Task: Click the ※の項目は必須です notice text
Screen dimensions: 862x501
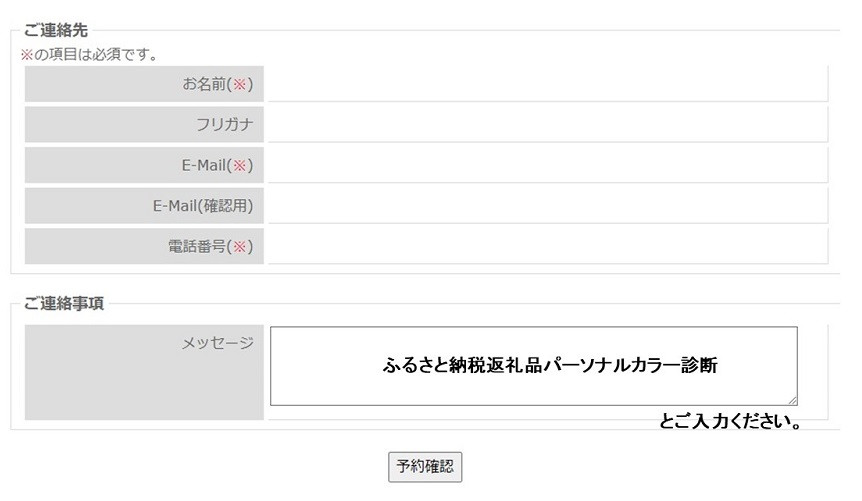Action: click(90, 54)
